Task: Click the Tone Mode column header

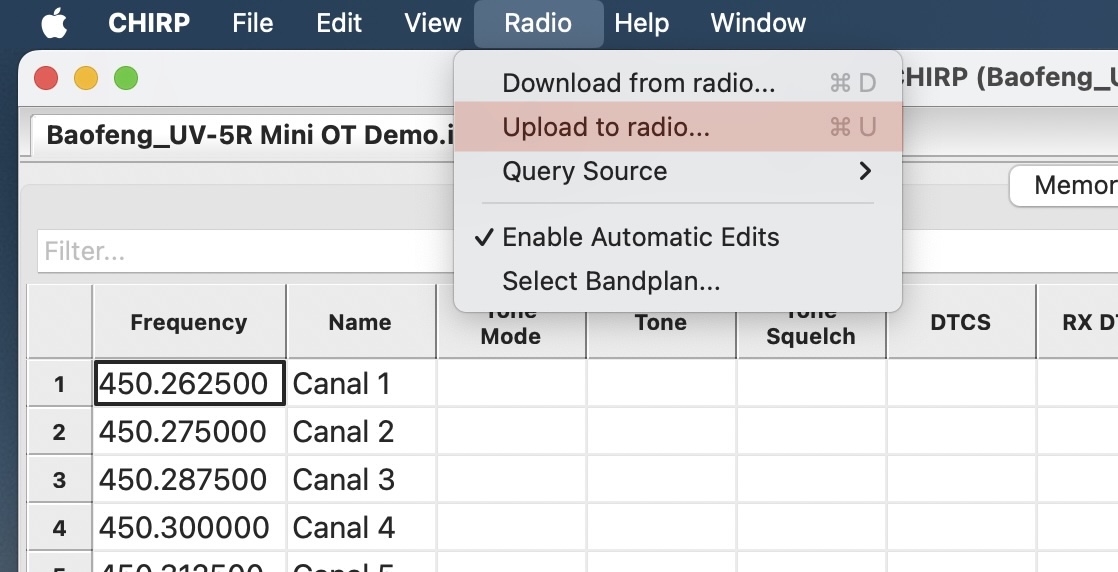Action: [x=511, y=334]
